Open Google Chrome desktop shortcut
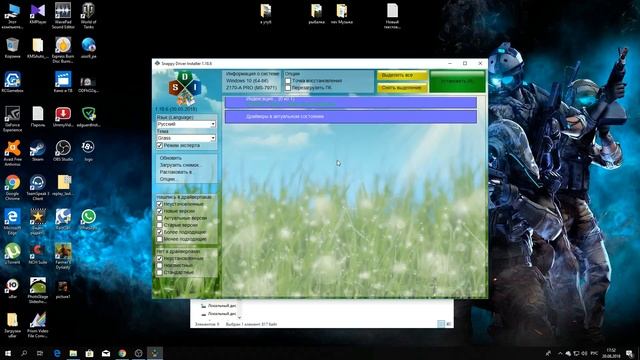The width and height of the screenshot is (640, 360). point(13,187)
